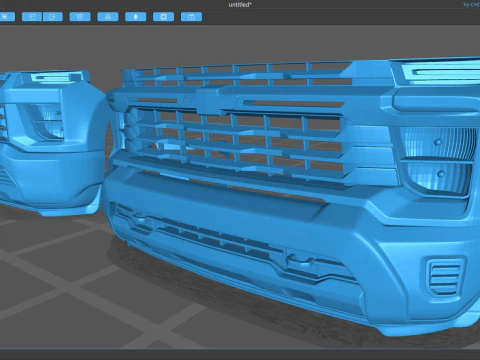480x360 pixels.
Task: Click the Undo arrow toolbar button
Action: pyautogui.click(x=32, y=17)
